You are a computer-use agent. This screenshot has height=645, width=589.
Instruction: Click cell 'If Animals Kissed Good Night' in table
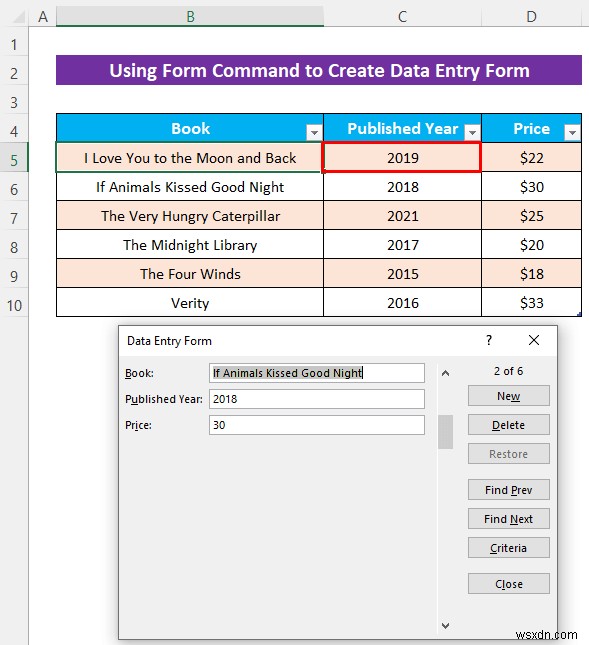pyautogui.click(x=190, y=187)
